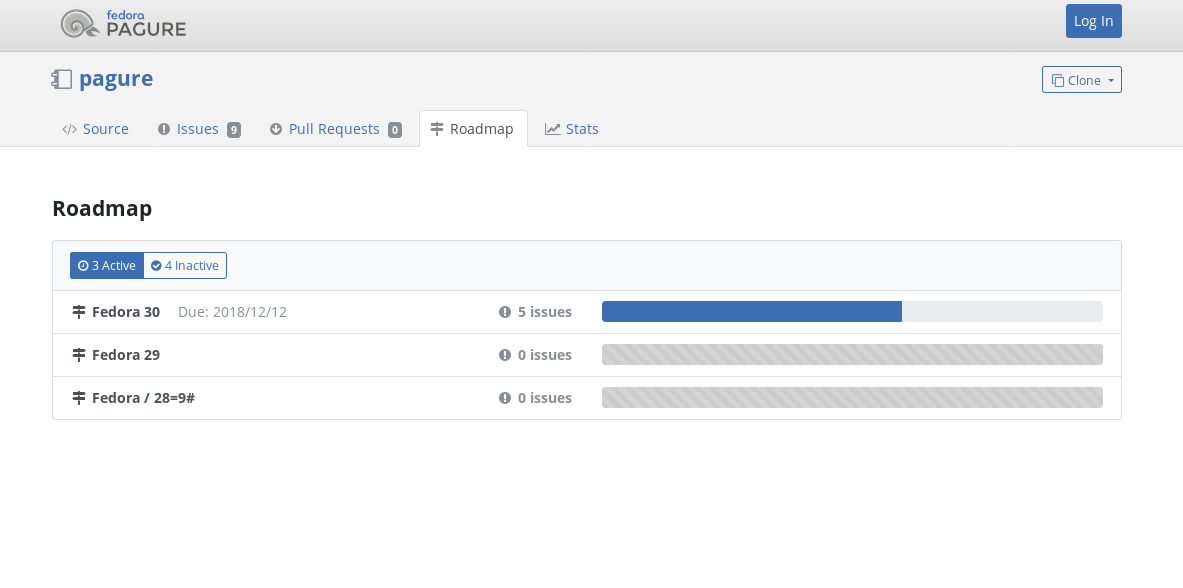Select the Roadmap tab
This screenshot has height=588, width=1183.
coord(473,129)
